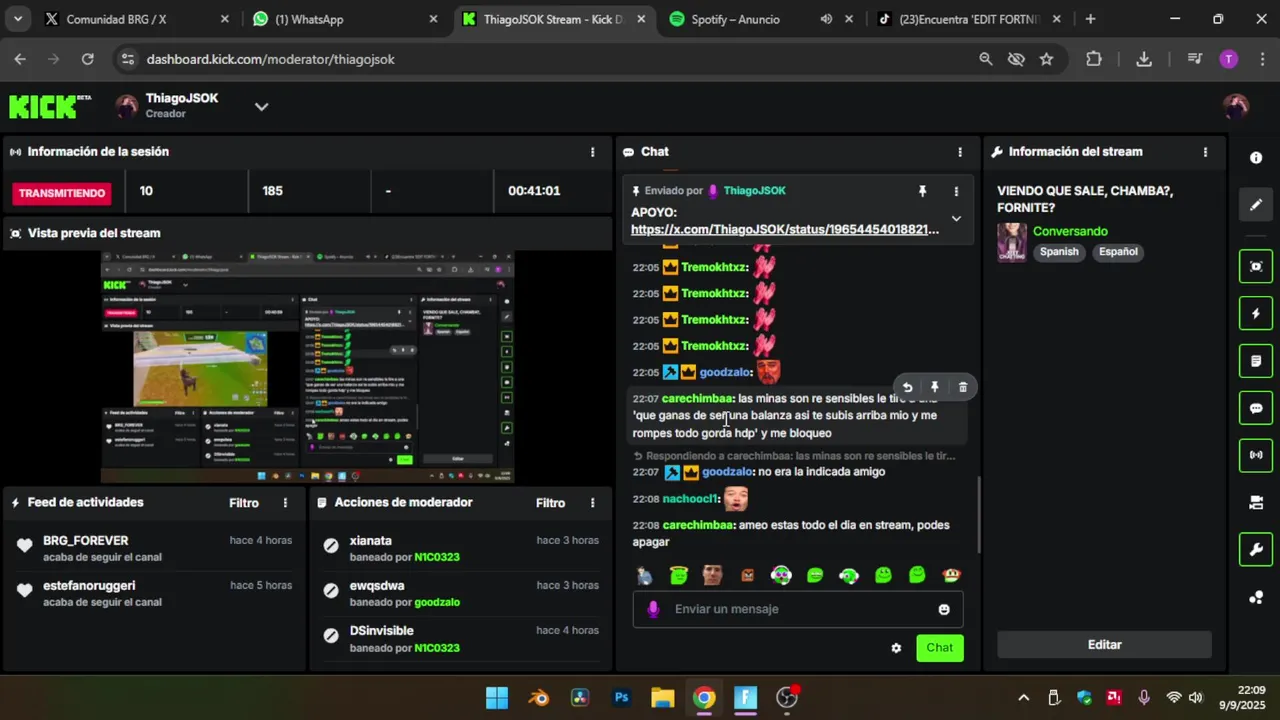Click the Spanish language tag
1280x720 pixels.
coord(1059,252)
